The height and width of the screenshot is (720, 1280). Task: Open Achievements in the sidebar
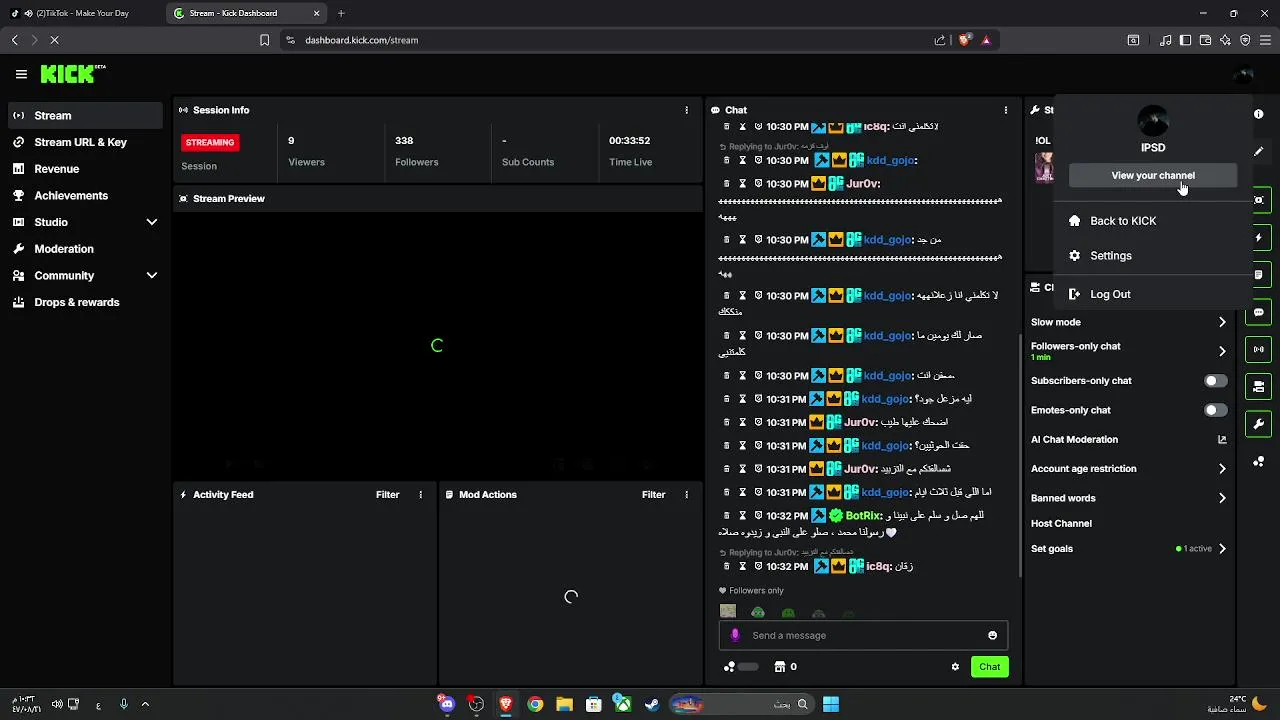point(85,195)
